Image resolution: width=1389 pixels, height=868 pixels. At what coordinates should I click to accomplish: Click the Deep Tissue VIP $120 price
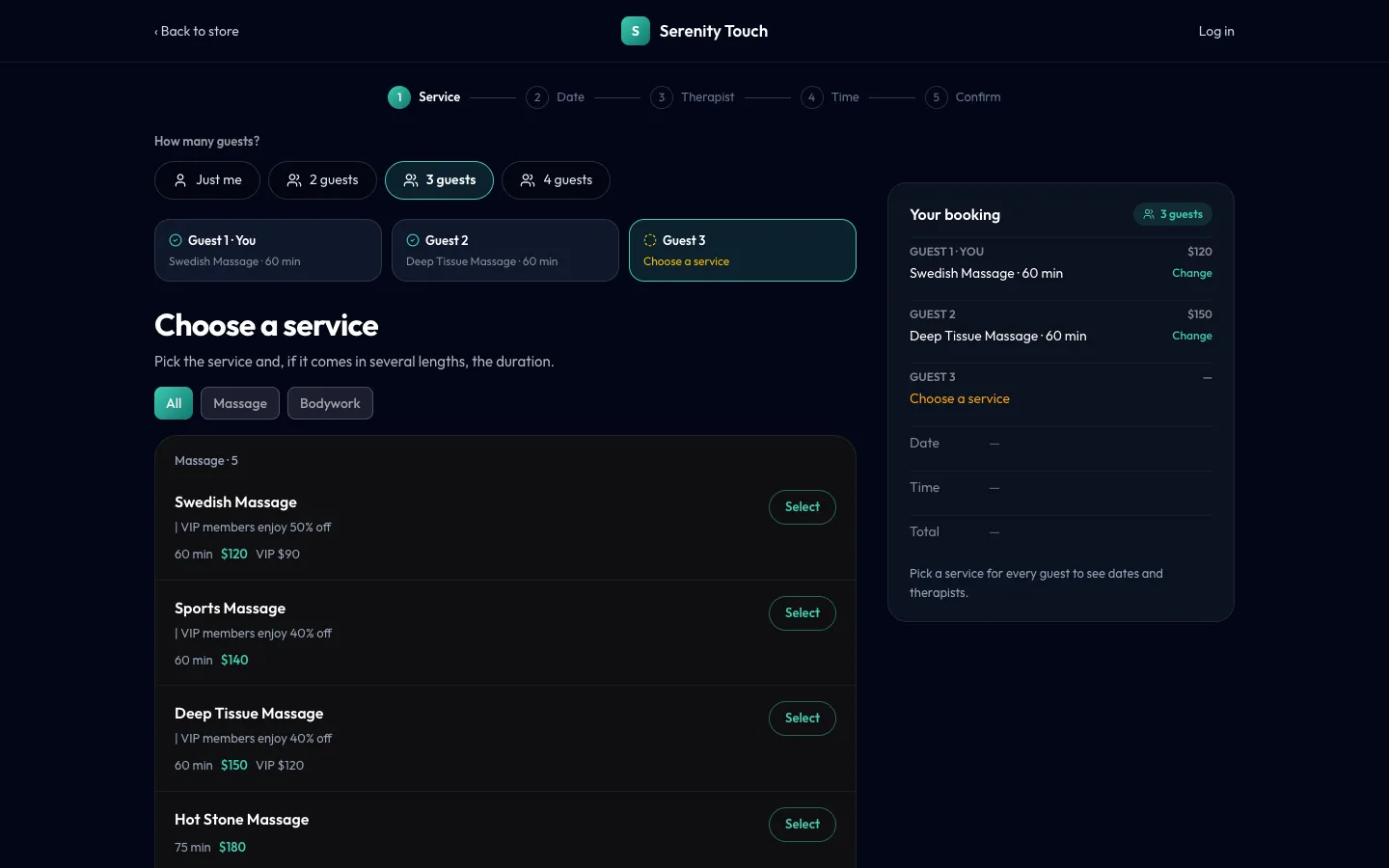pyautogui.click(x=280, y=765)
